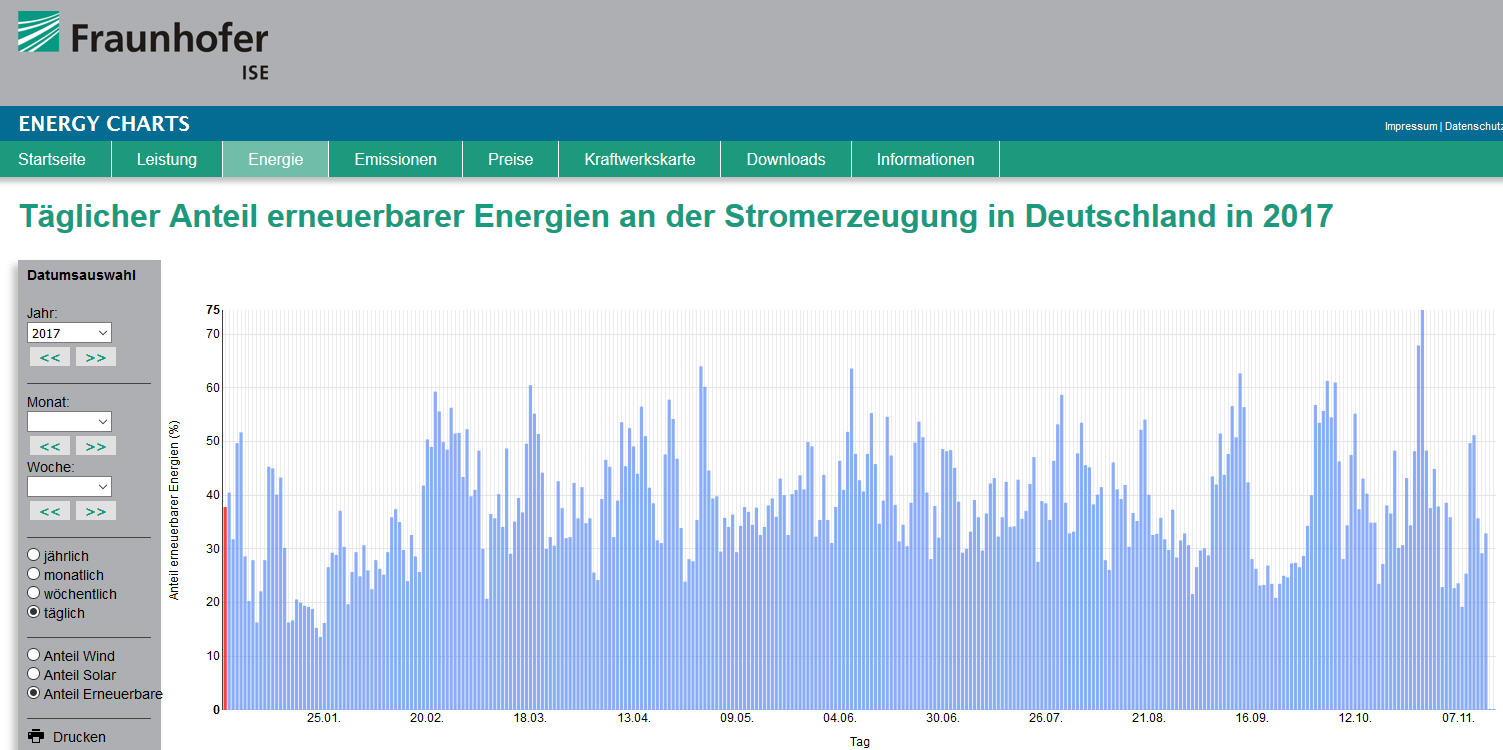
Task: Click the red first bar in chart
Action: pyautogui.click(x=225, y=608)
